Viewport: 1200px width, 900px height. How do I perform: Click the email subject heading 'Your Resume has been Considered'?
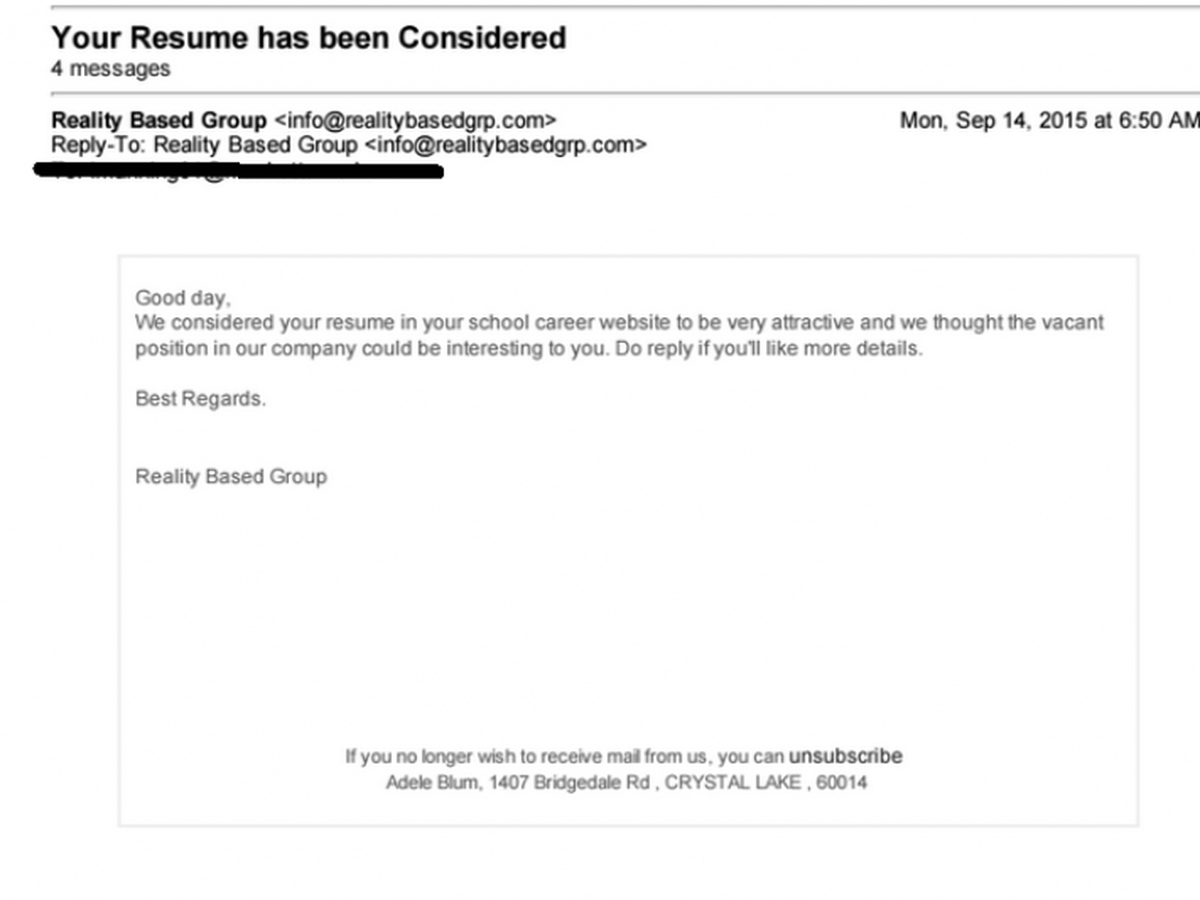click(x=308, y=38)
